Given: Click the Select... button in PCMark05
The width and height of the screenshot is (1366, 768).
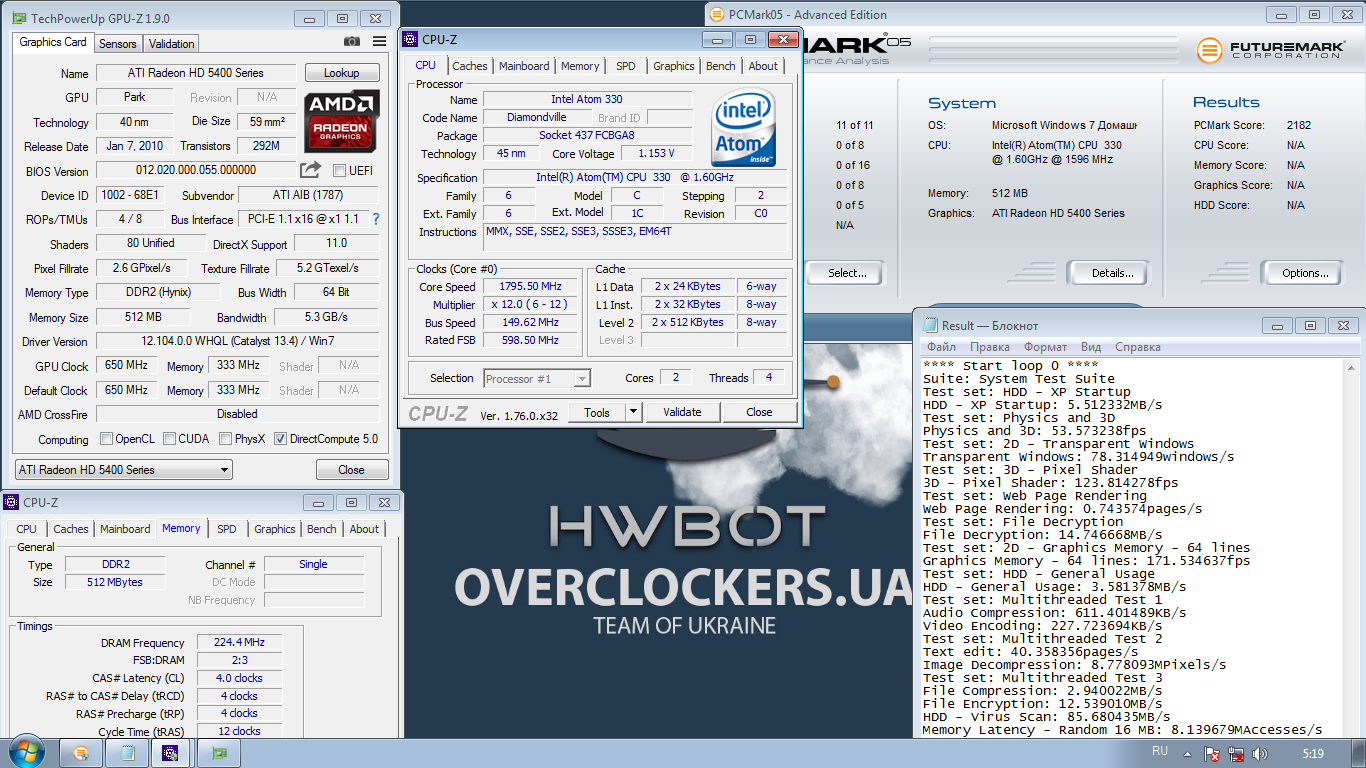Looking at the screenshot, I should click(847, 273).
